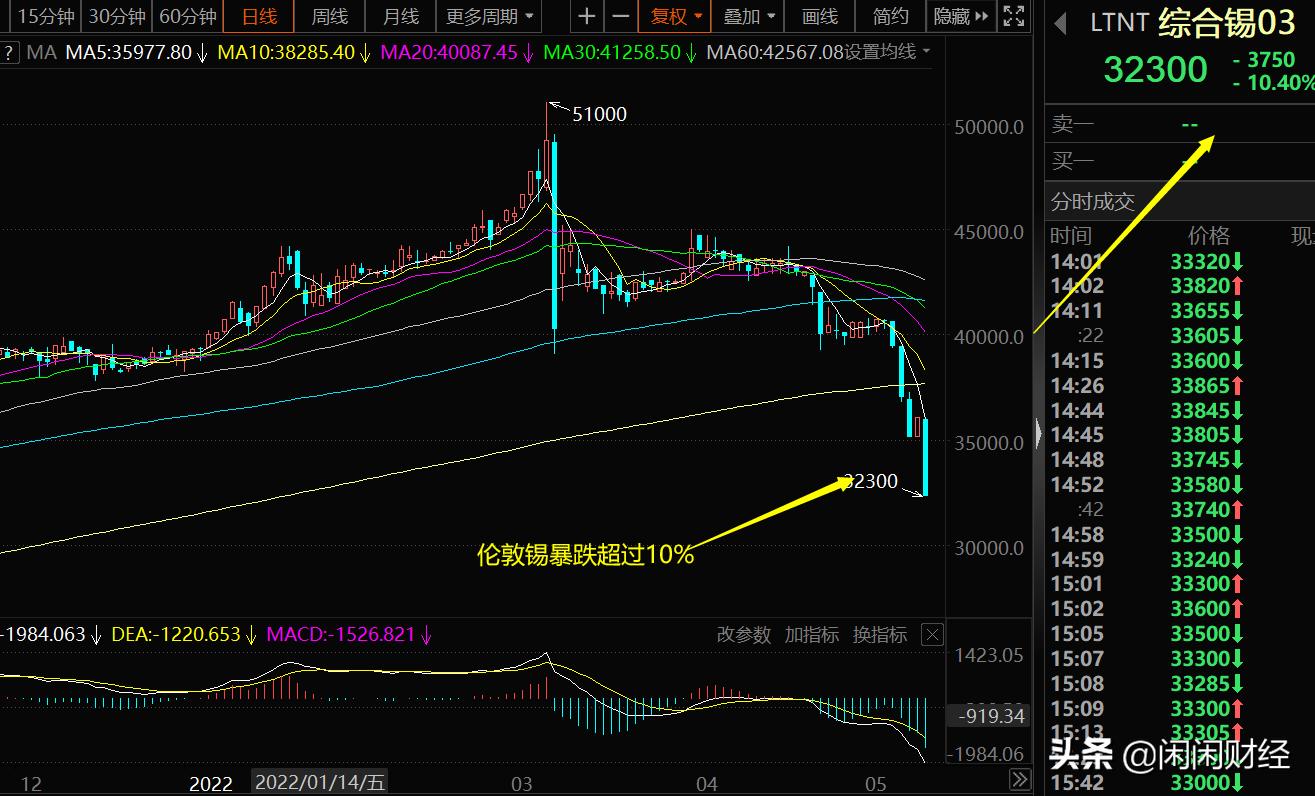Switch to the 30分钟 period
This screenshot has height=796, width=1315.
point(117,16)
